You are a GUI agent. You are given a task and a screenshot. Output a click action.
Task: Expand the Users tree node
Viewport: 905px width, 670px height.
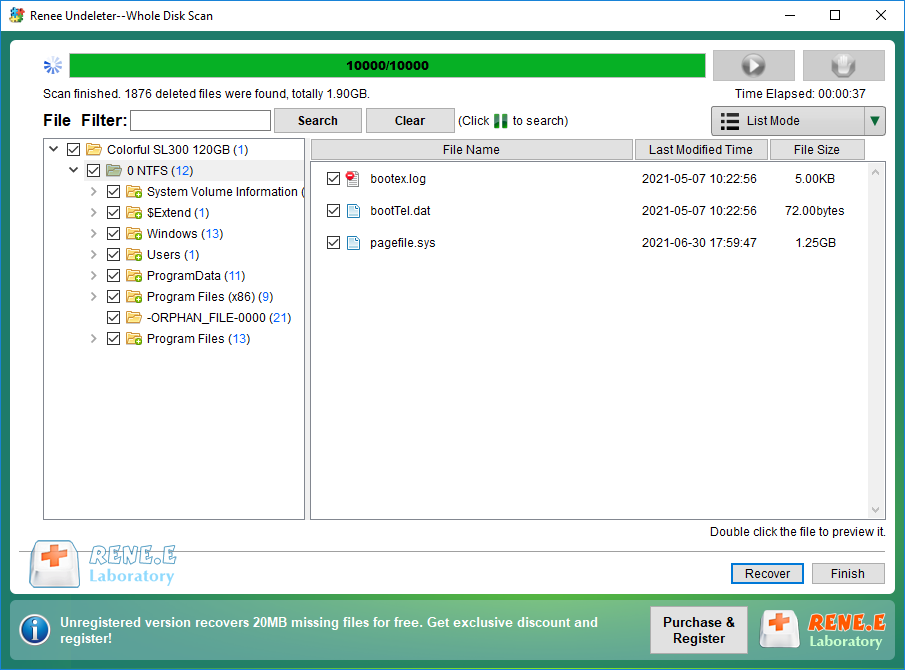click(94, 254)
